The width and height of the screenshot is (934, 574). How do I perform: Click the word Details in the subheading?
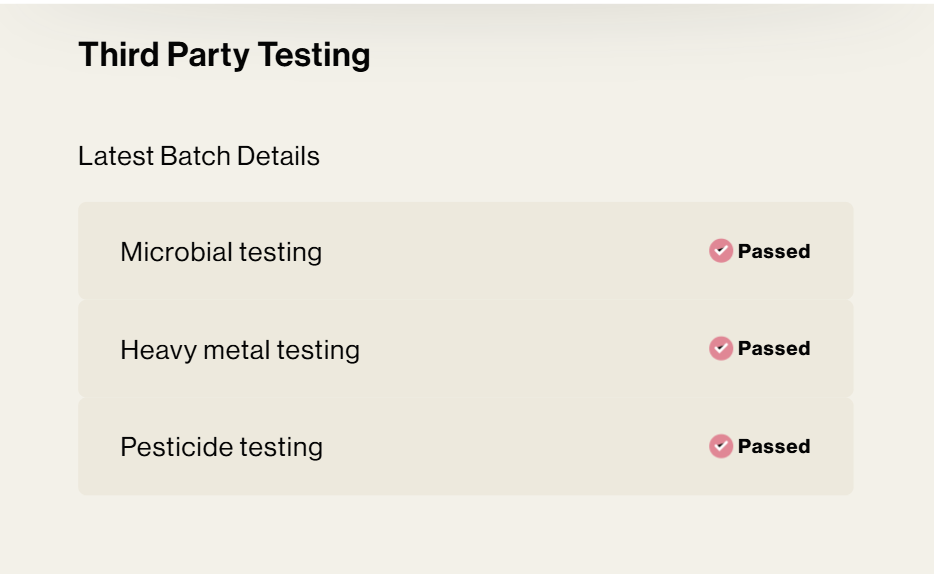coord(278,156)
